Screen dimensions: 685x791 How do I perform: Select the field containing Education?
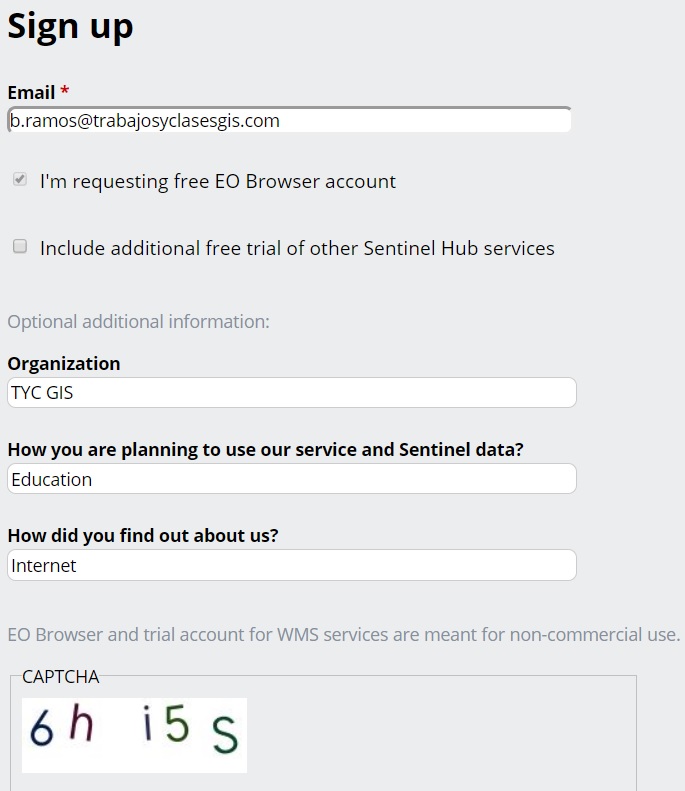point(292,479)
